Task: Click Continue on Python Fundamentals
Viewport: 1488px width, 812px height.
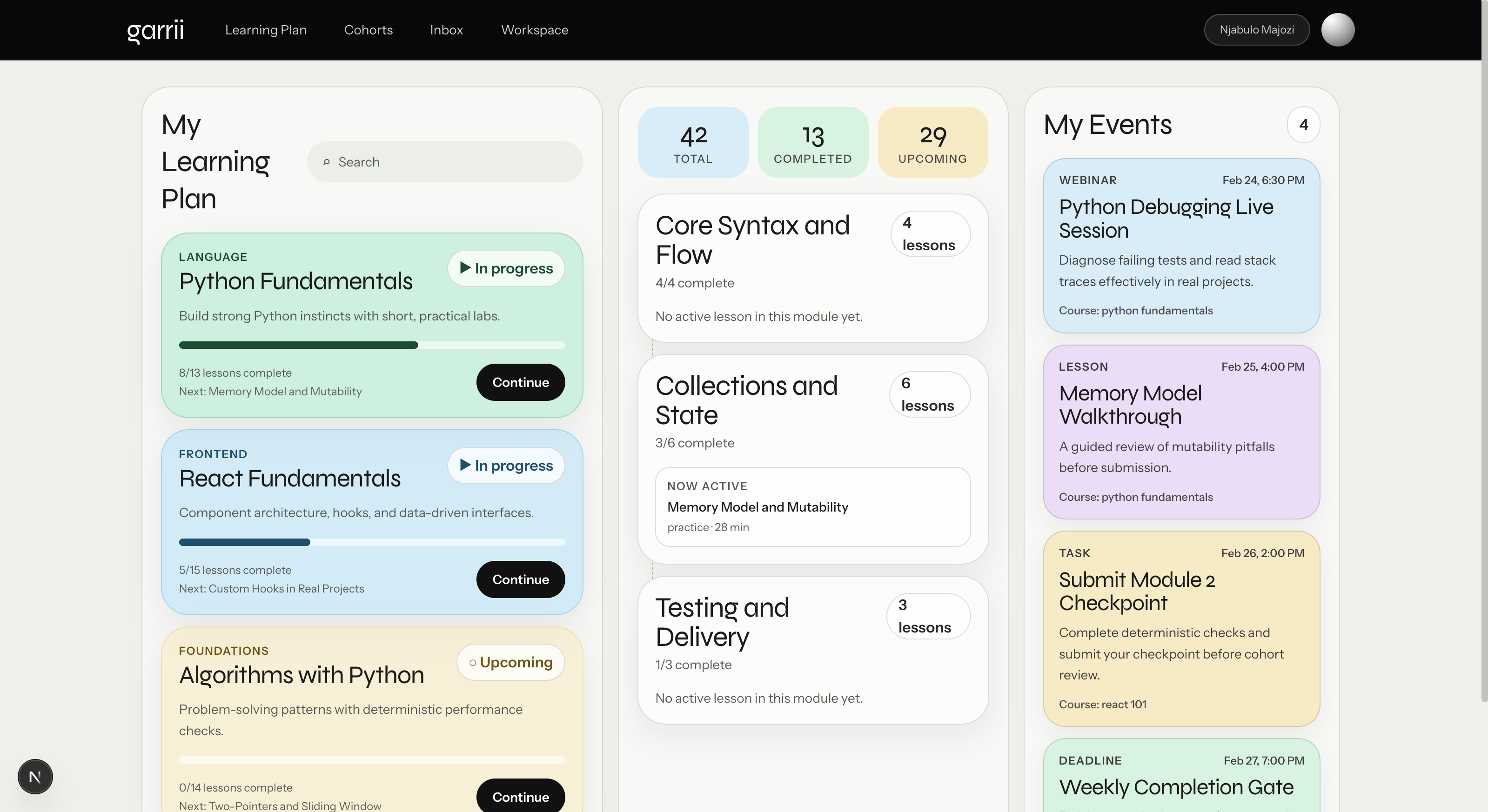Action: (520, 382)
